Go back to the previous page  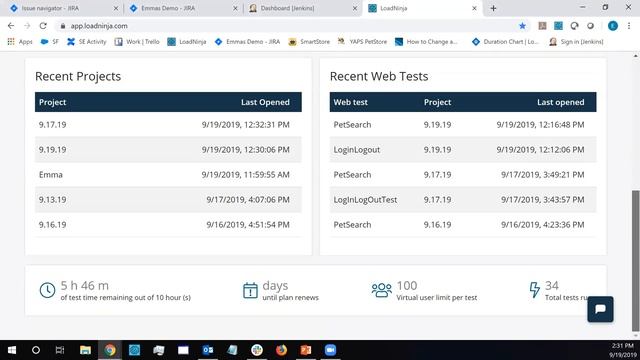(11, 26)
